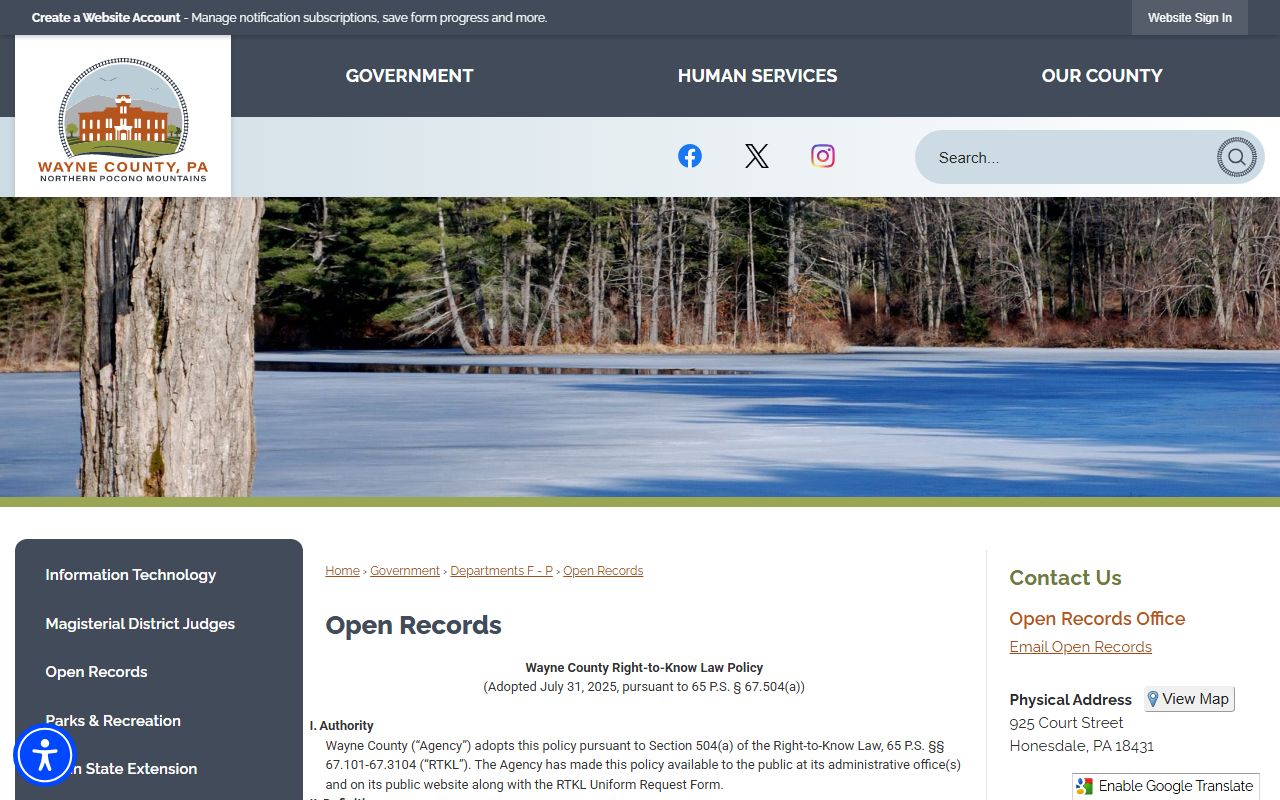Click the map pin View Map button

[x=1189, y=699]
